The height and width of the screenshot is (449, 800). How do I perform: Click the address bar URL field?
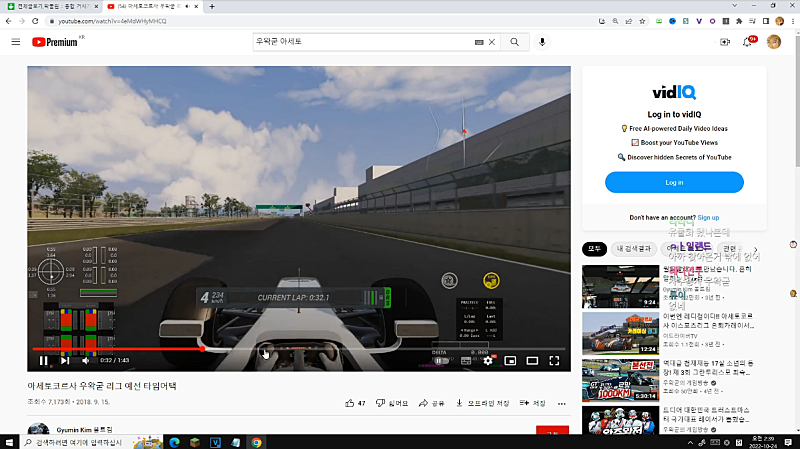[x=321, y=21]
